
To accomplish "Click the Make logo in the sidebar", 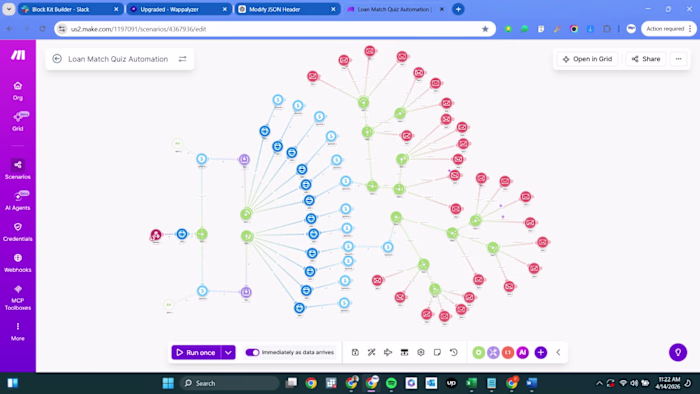I will 18,55.
